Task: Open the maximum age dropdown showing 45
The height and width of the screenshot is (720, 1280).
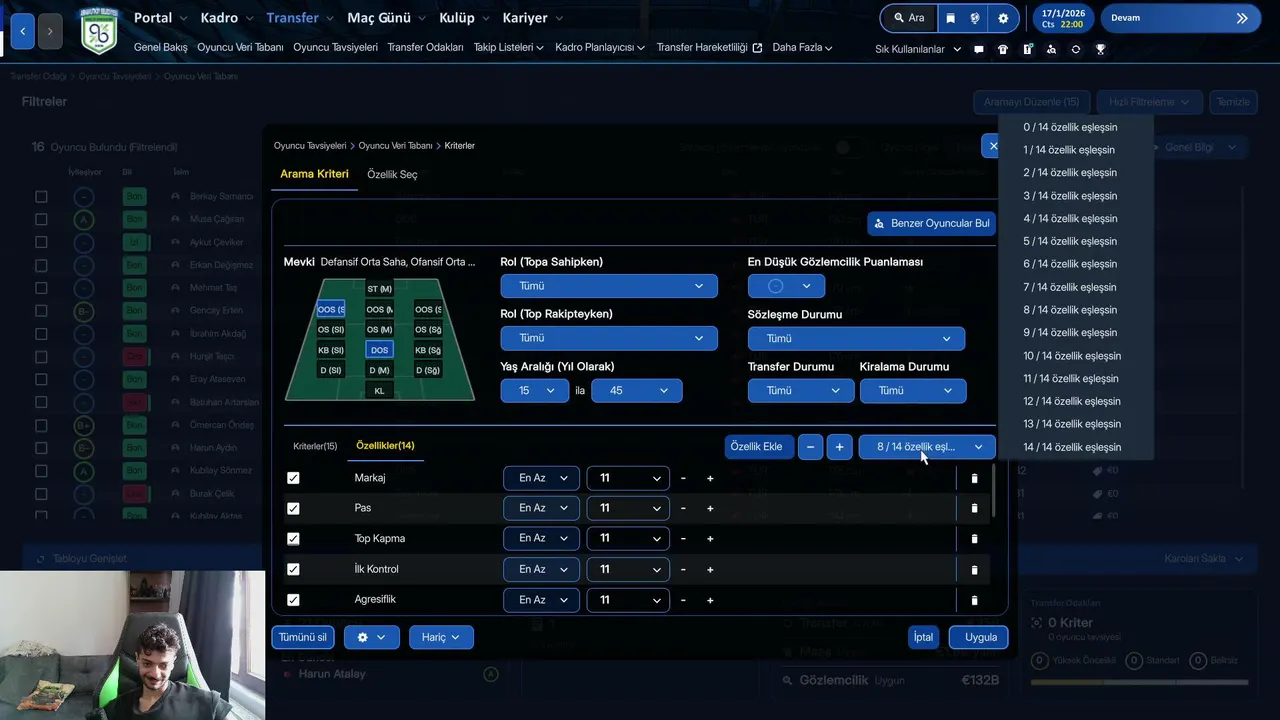Action: click(637, 391)
